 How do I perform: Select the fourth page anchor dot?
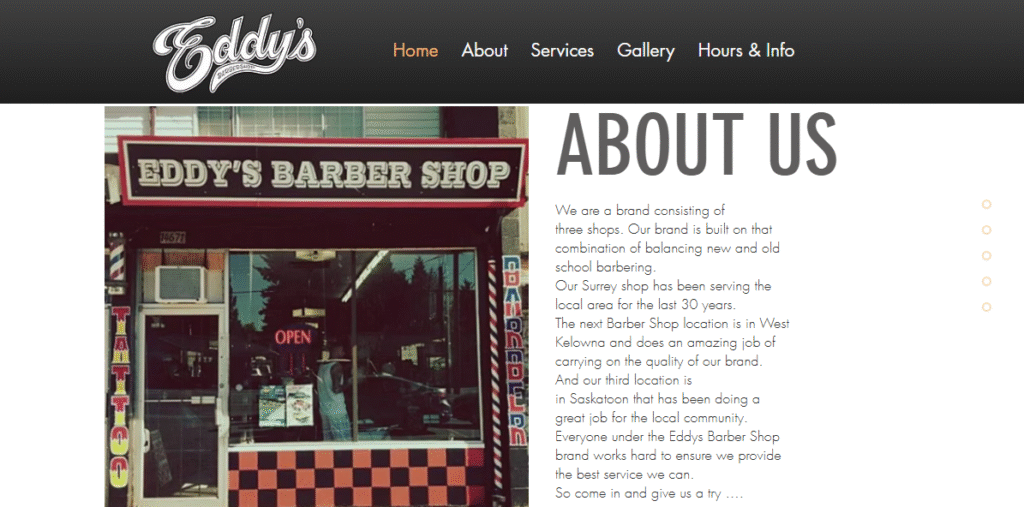tap(986, 281)
